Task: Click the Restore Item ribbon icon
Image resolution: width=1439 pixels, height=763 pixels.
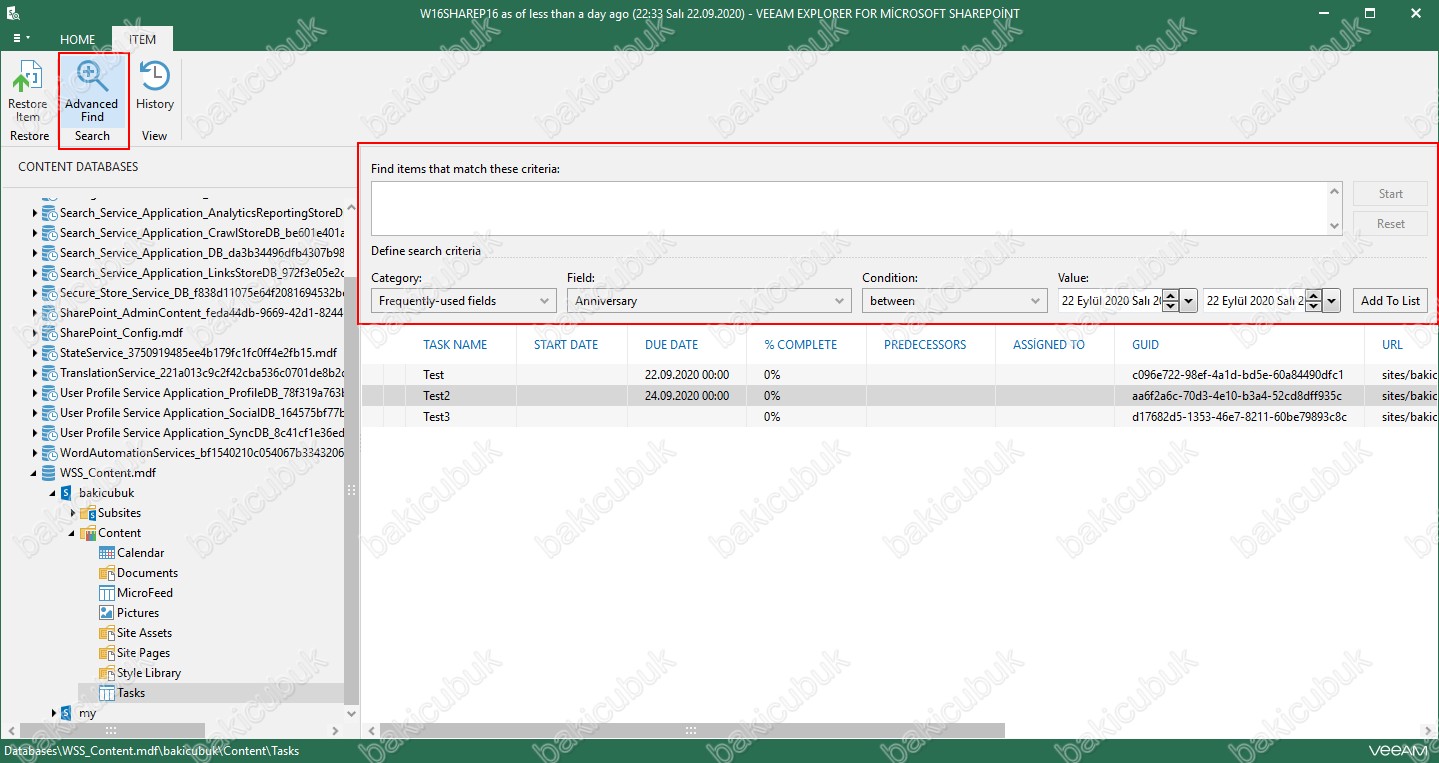Action: tap(28, 92)
